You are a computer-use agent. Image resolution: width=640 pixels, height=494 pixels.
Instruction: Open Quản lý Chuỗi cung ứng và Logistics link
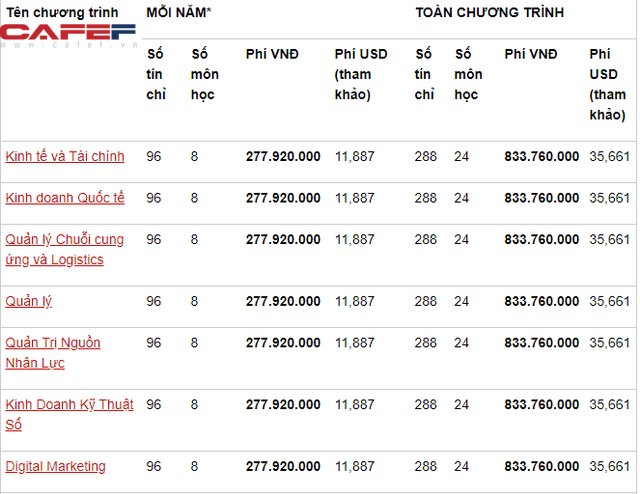click(64, 249)
